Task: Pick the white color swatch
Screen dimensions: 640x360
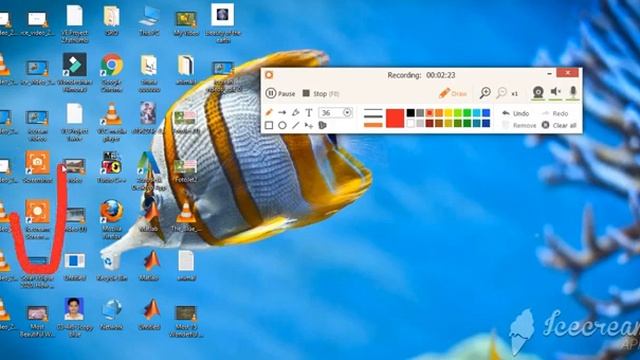Action: [411, 123]
